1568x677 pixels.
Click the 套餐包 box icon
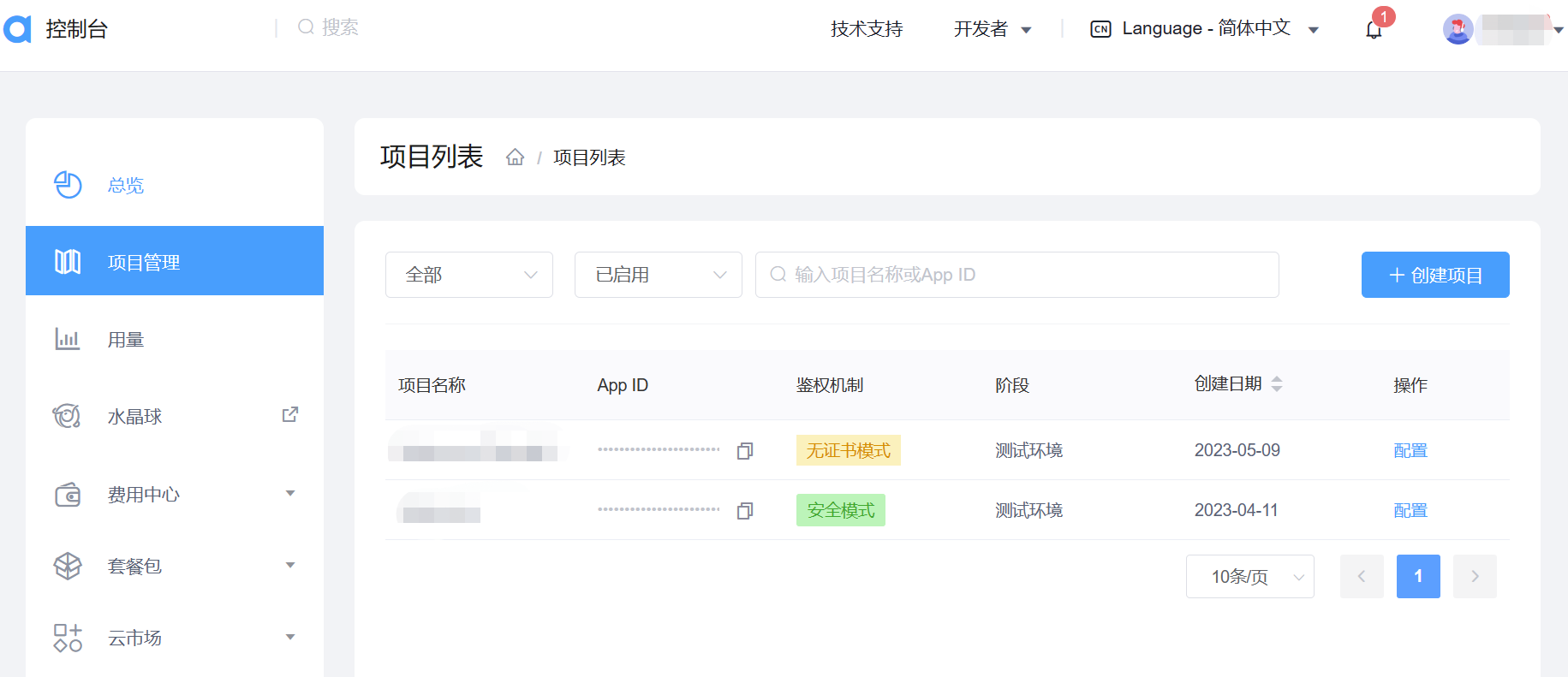pyautogui.click(x=68, y=566)
